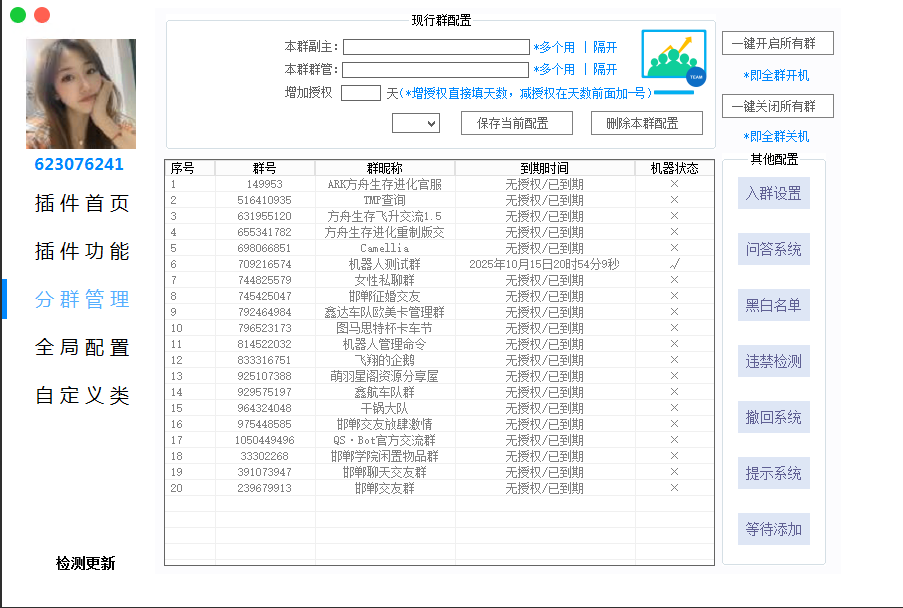Click the red circle window button
The height and width of the screenshot is (608, 903).
tap(42, 15)
